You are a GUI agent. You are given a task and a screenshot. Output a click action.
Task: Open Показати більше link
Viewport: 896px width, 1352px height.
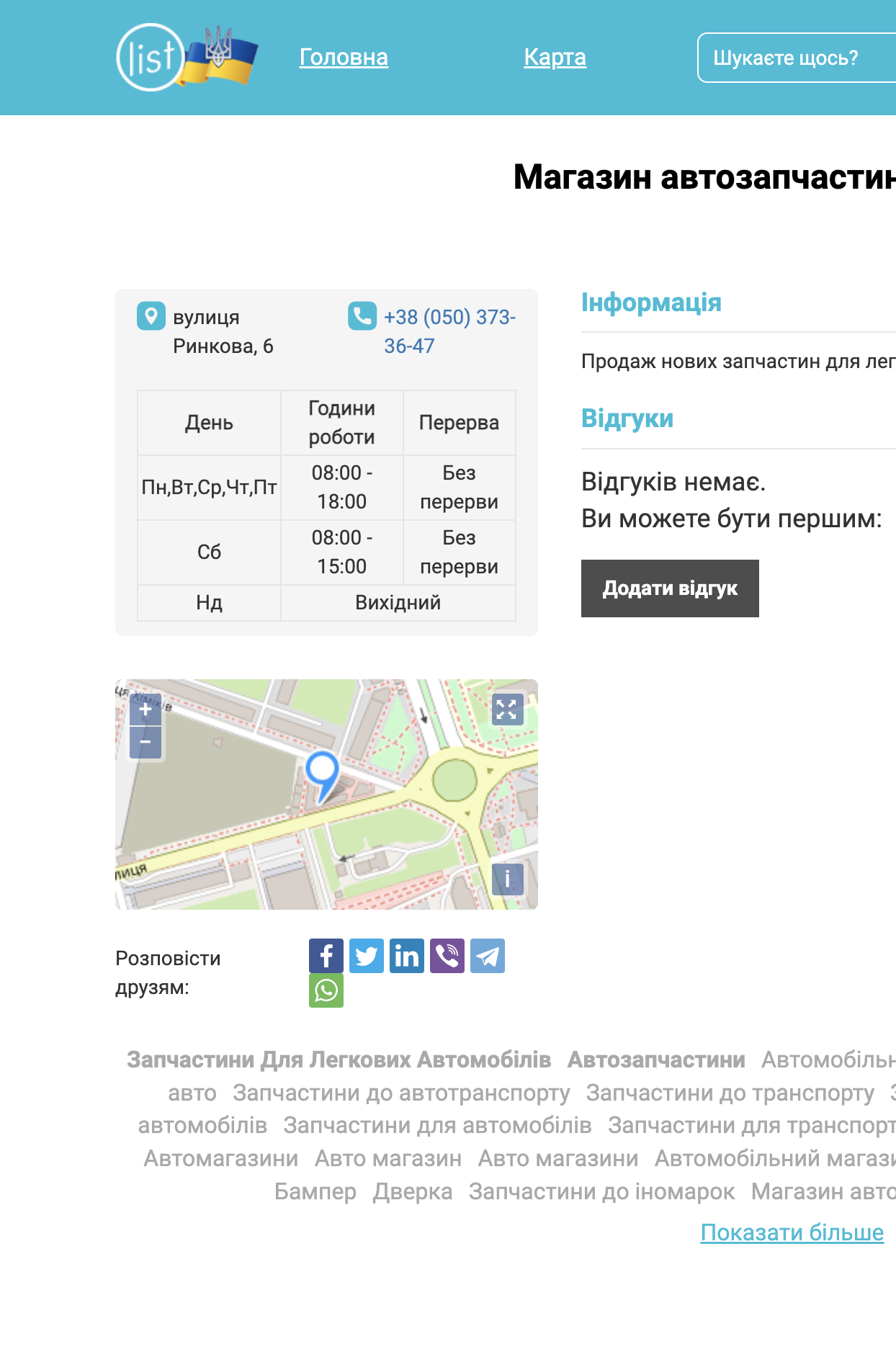[792, 1232]
